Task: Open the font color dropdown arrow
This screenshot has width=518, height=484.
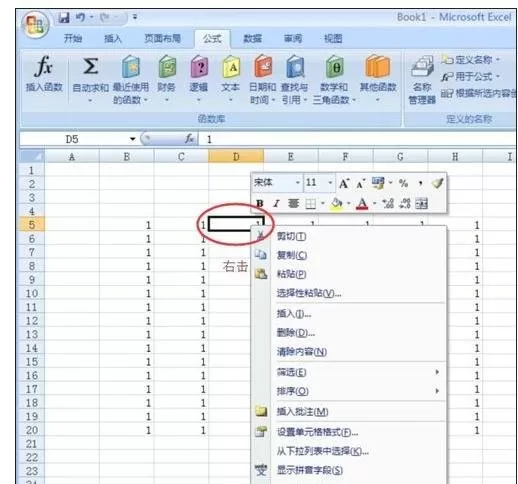Action: [x=374, y=203]
